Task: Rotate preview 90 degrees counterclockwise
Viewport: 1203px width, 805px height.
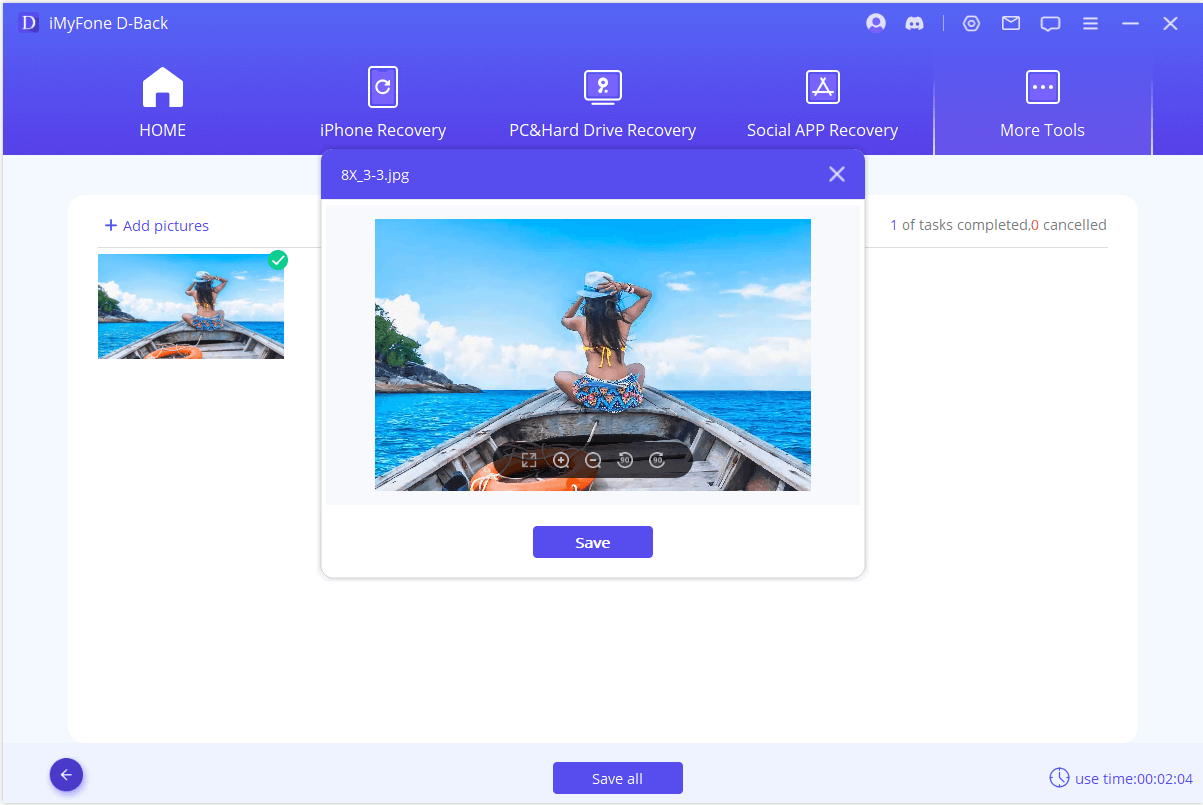Action: [625, 460]
